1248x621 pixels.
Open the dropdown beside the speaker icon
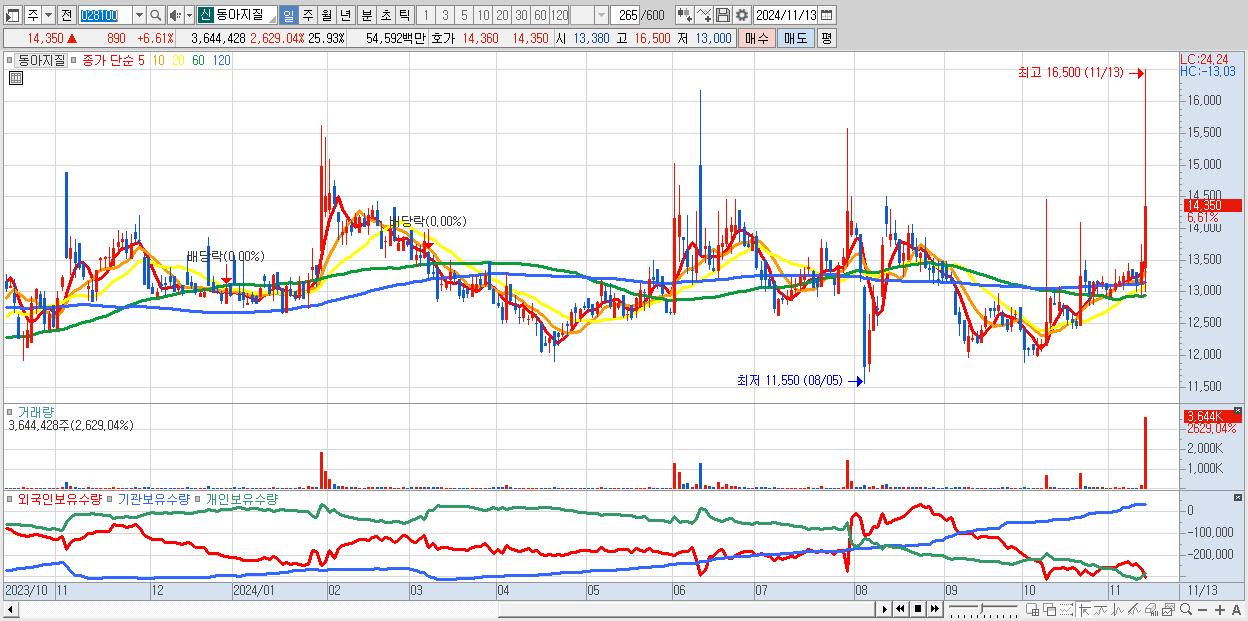coord(189,15)
